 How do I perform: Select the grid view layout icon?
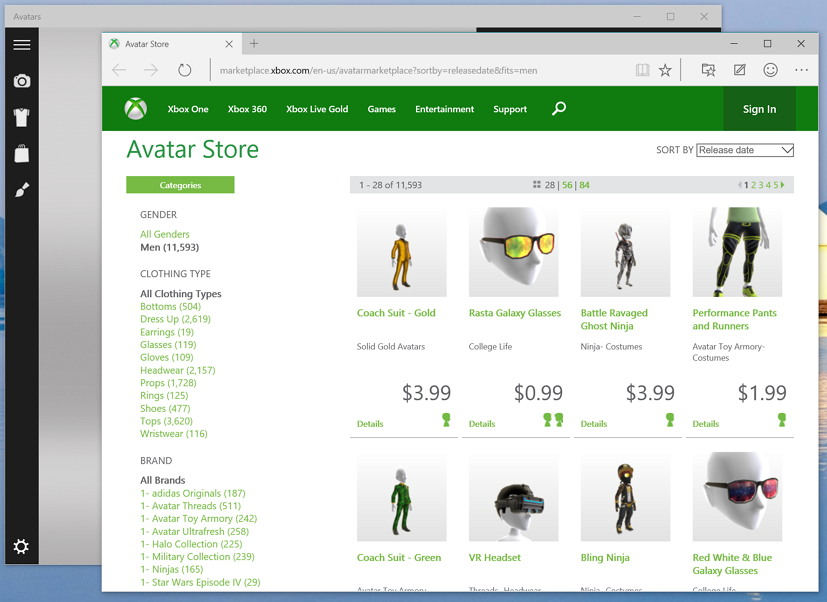click(537, 184)
